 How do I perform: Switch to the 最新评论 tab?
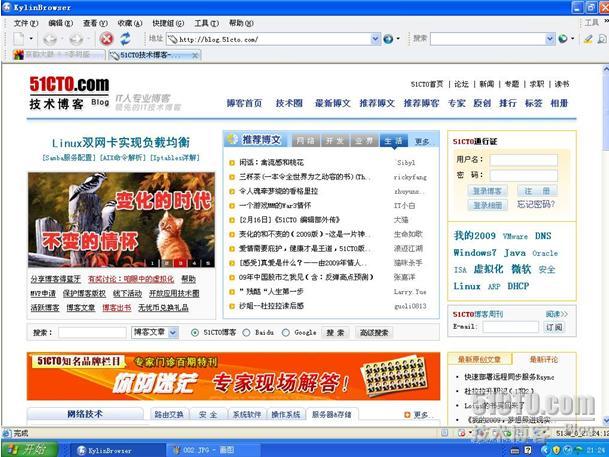544,359
